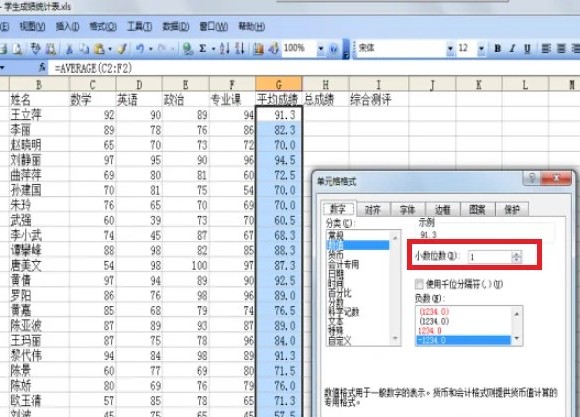Open Excel Help with the question-mark icon
This screenshot has height=417, width=580.
tap(334, 49)
